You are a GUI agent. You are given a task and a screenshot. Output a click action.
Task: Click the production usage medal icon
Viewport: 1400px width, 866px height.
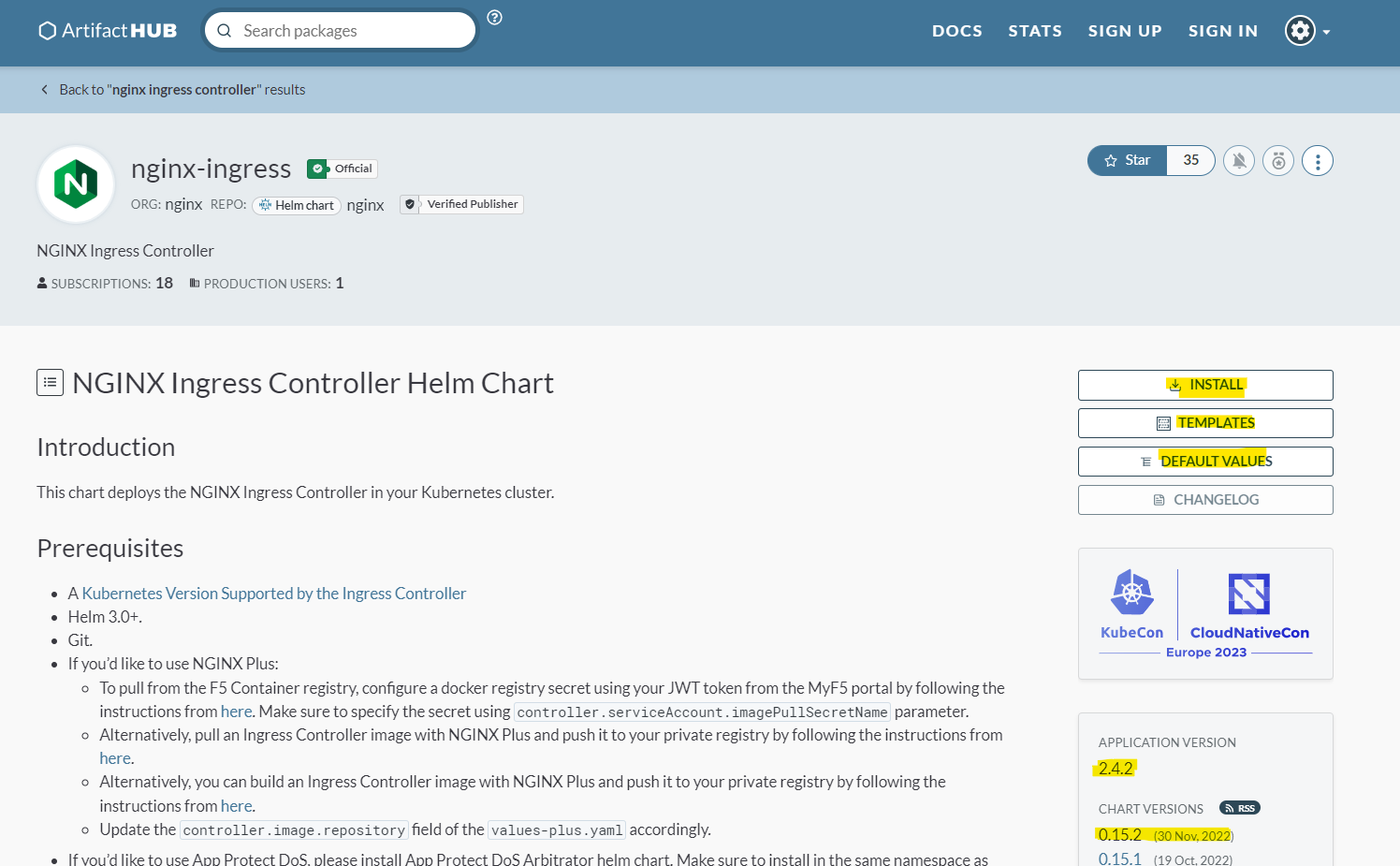(x=1277, y=161)
